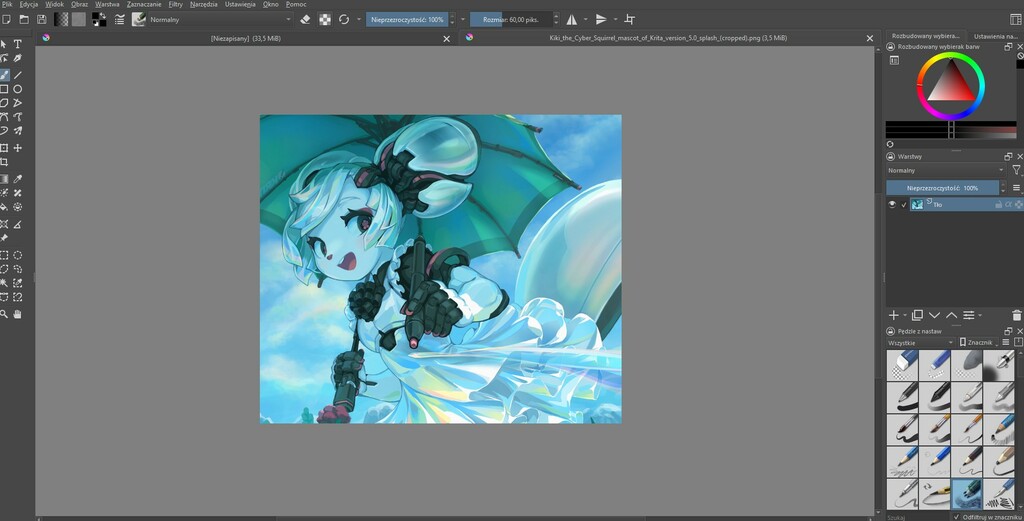Adjust Rozmiar 60,00 piks. brush size slider
This screenshot has width=1024, height=521.
tap(511, 20)
